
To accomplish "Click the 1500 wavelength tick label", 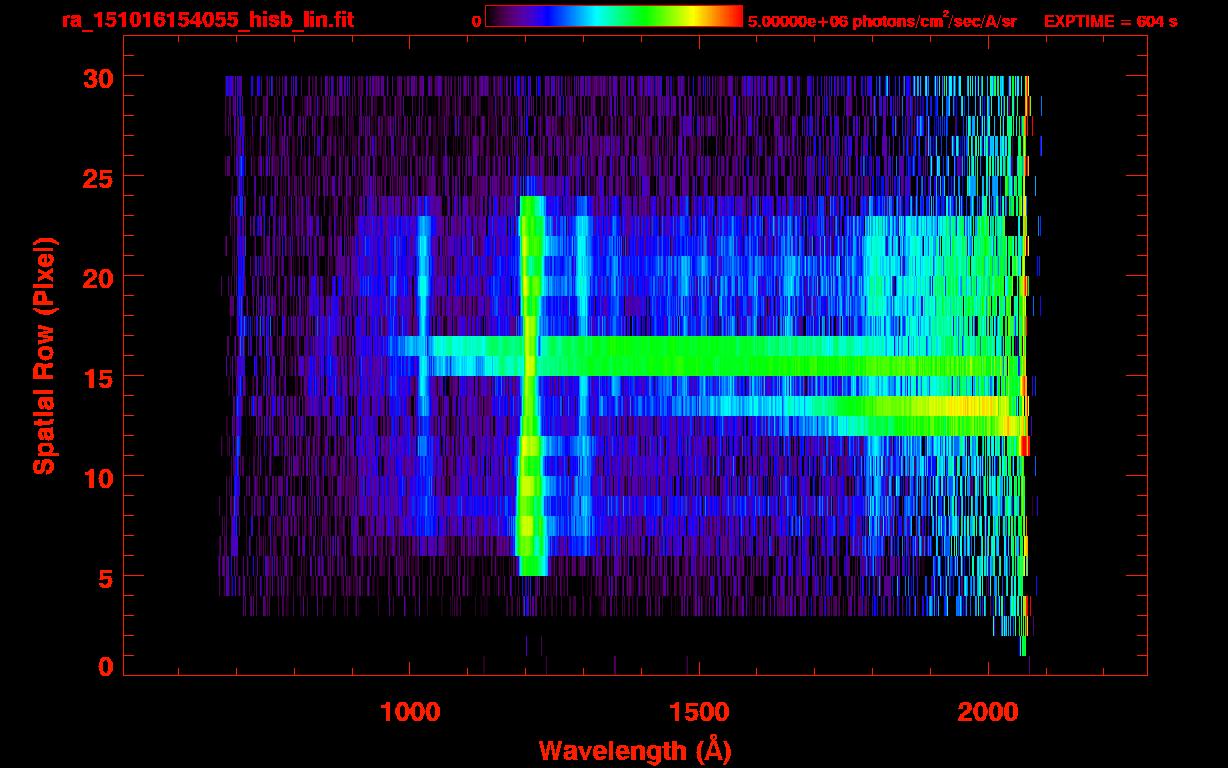I will [x=698, y=711].
